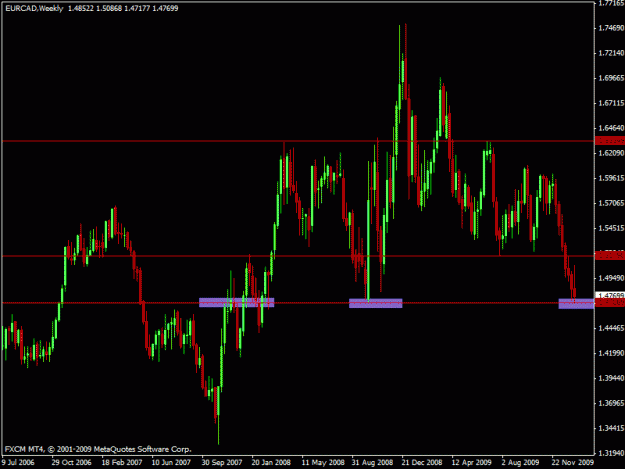Select the 1.34415 price axis label

tap(611, 428)
